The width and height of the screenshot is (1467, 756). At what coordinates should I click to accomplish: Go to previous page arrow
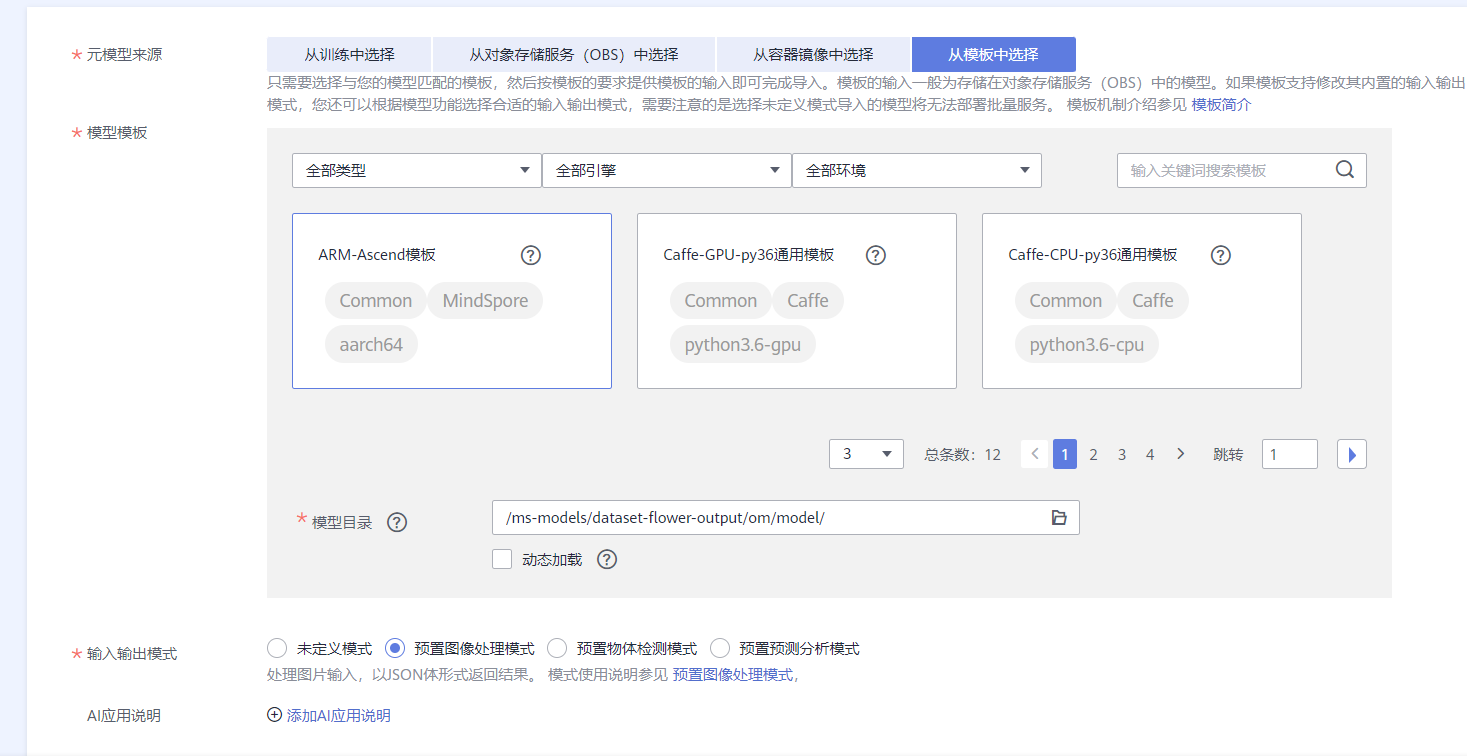click(x=1035, y=454)
